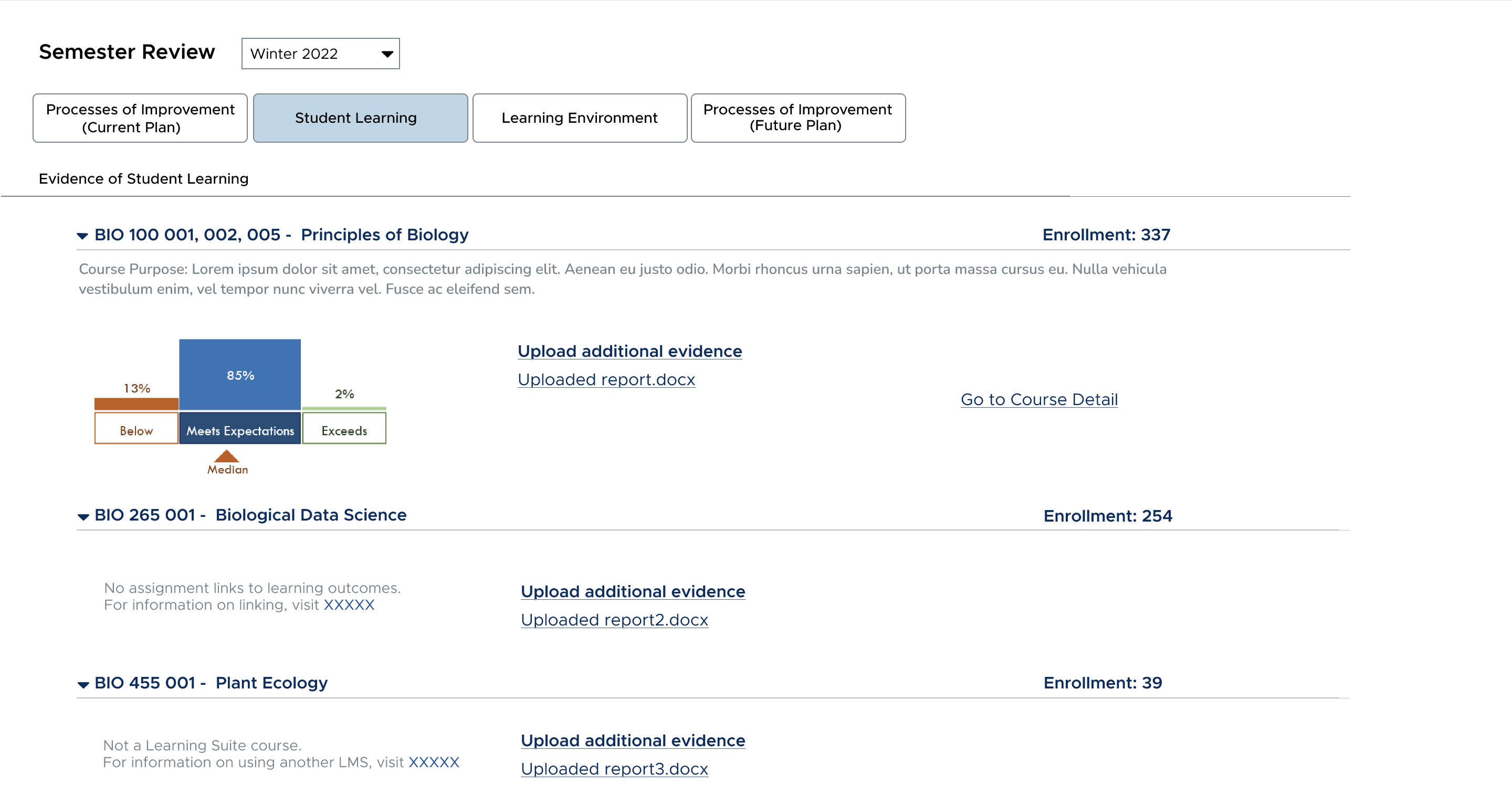
Task: Select the Below category box
Action: (x=136, y=428)
